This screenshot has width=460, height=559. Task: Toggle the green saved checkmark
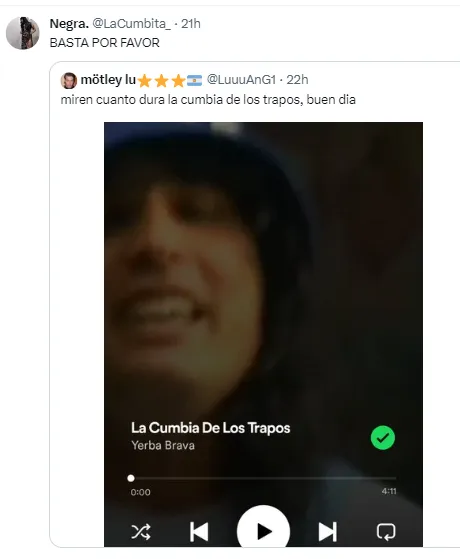(383, 437)
